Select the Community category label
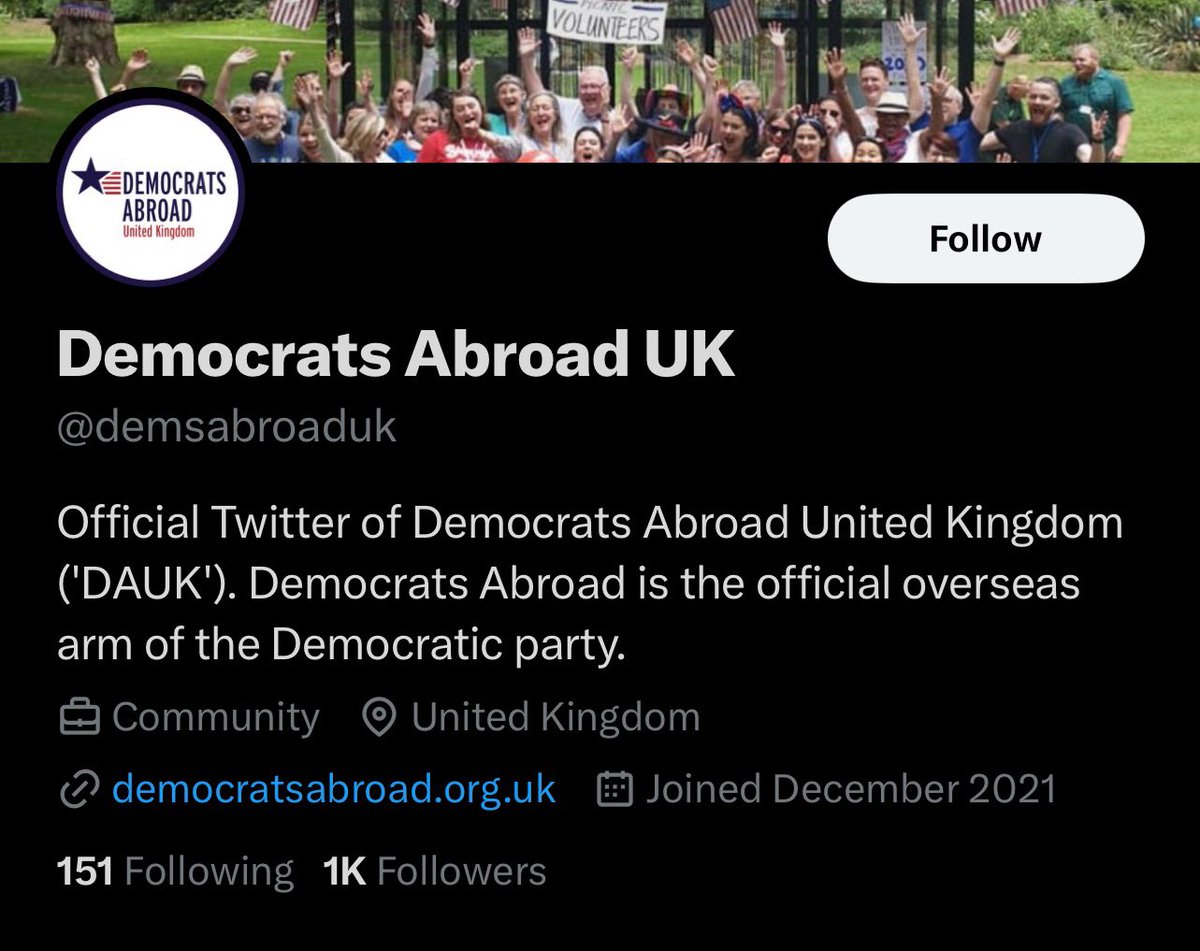1200x951 pixels. [215, 718]
